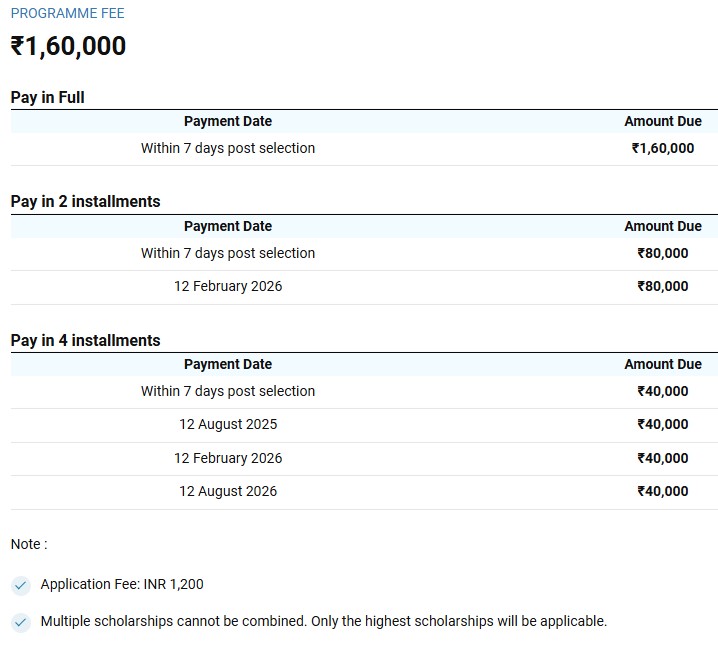Image resolution: width=718 pixels, height=655 pixels.
Task: Click the Pay in Full heading
Action: 47,97
